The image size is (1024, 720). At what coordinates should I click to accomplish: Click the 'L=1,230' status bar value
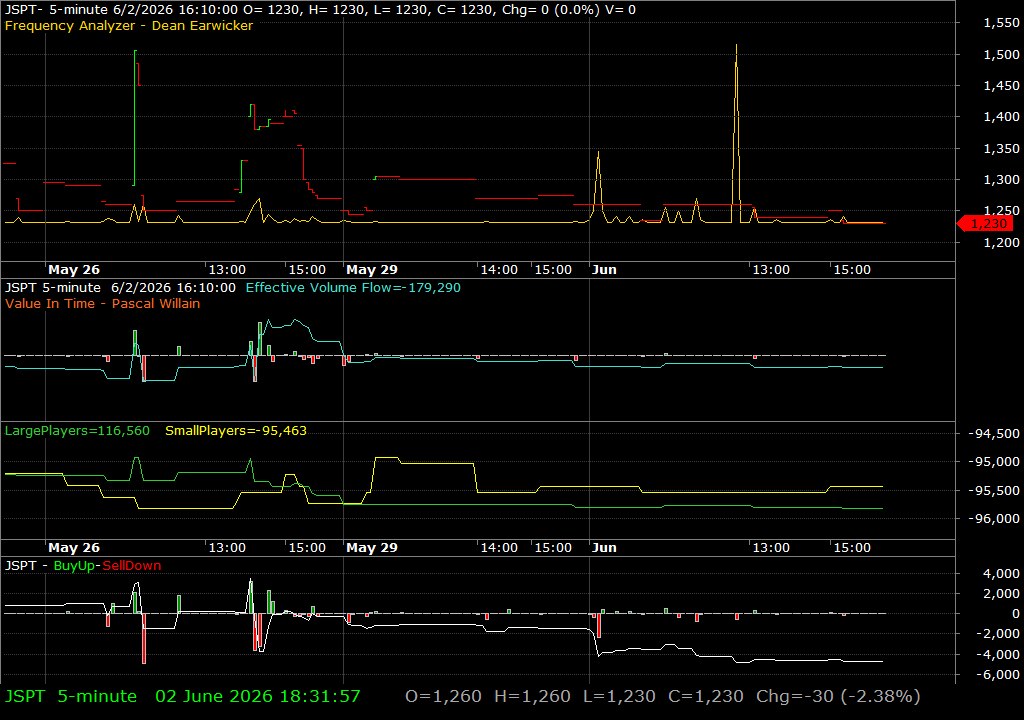[619, 696]
